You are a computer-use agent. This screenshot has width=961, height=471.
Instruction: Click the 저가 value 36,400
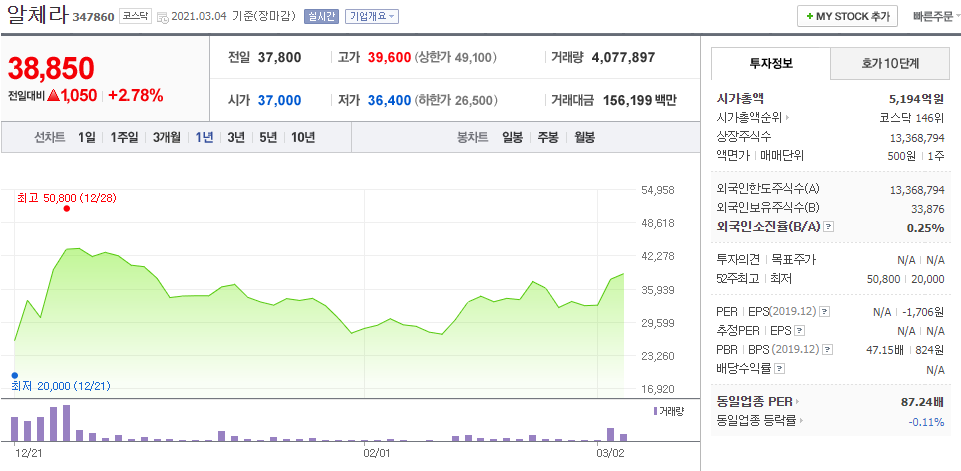pyautogui.click(x=389, y=100)
